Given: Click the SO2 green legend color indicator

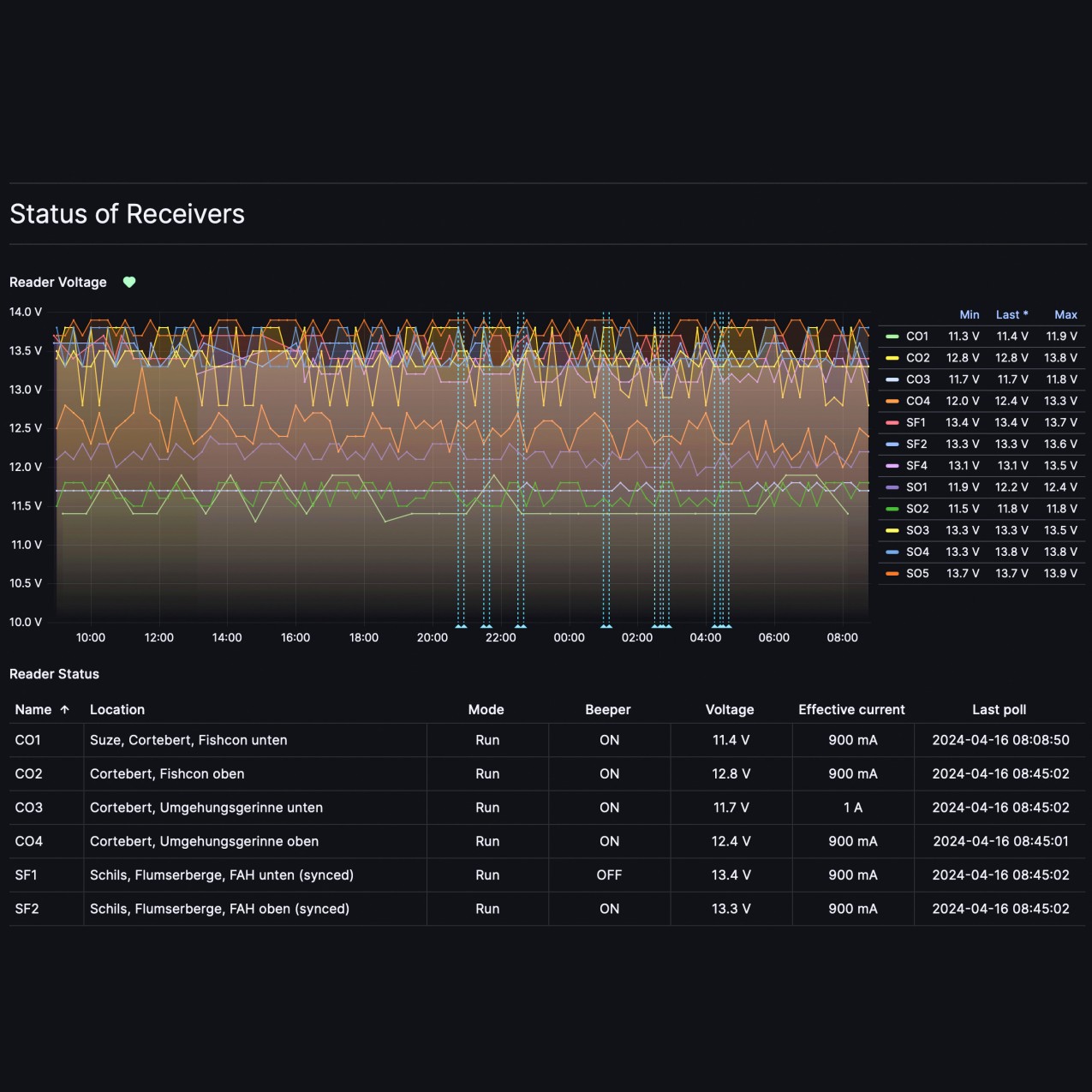Looking at the screenshot, I should [x=892, y=509].
